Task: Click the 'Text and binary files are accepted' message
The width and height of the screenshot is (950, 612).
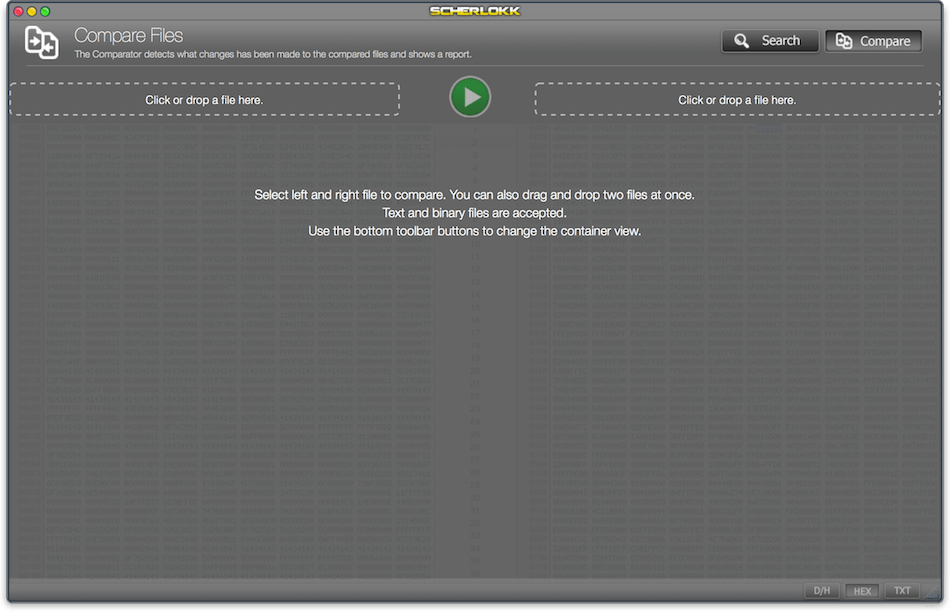Action: [x=474, y=213]
